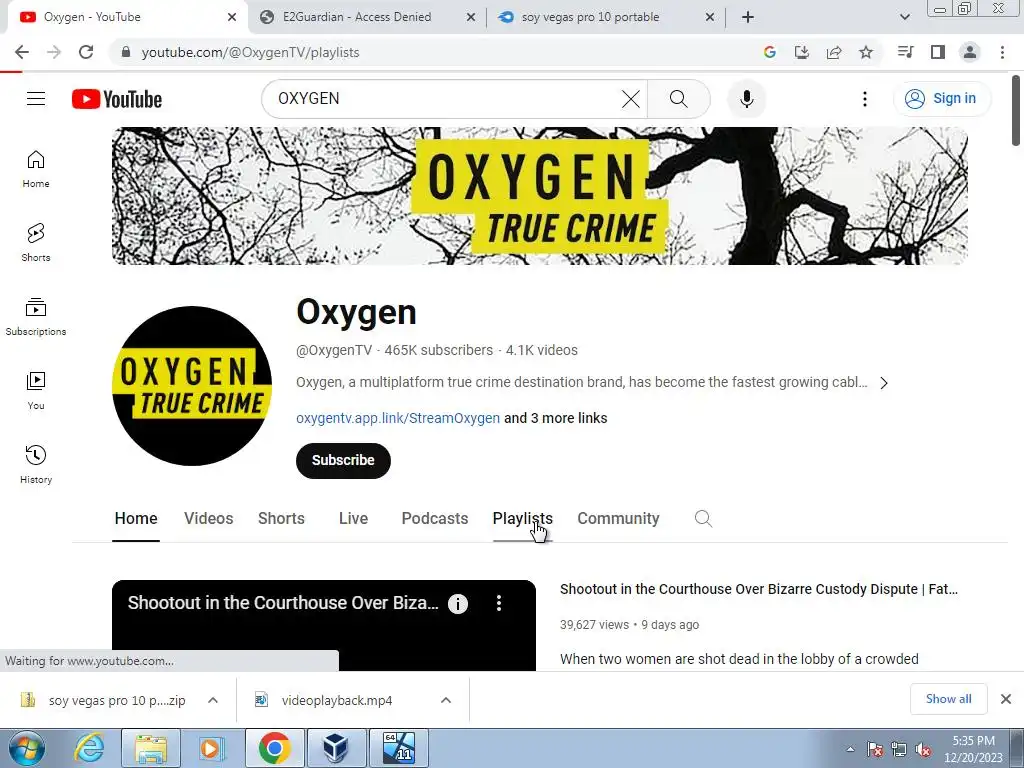Open new browser tab

[x=748, y=17]
